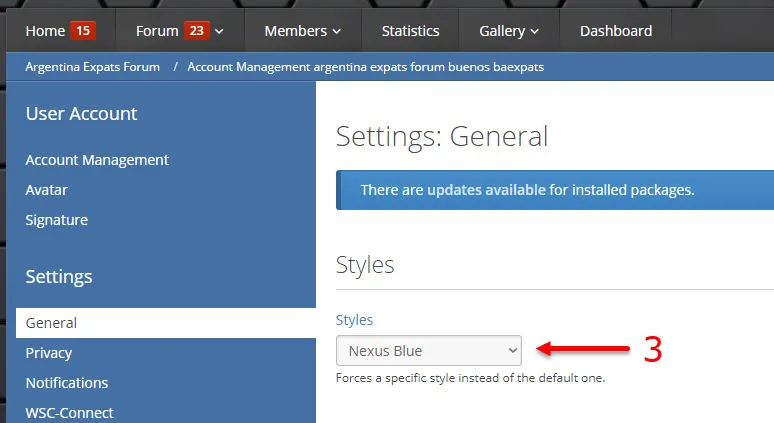Open the Styles select box showing Nexus Blue
774x423 pixels.
[429, 351]
